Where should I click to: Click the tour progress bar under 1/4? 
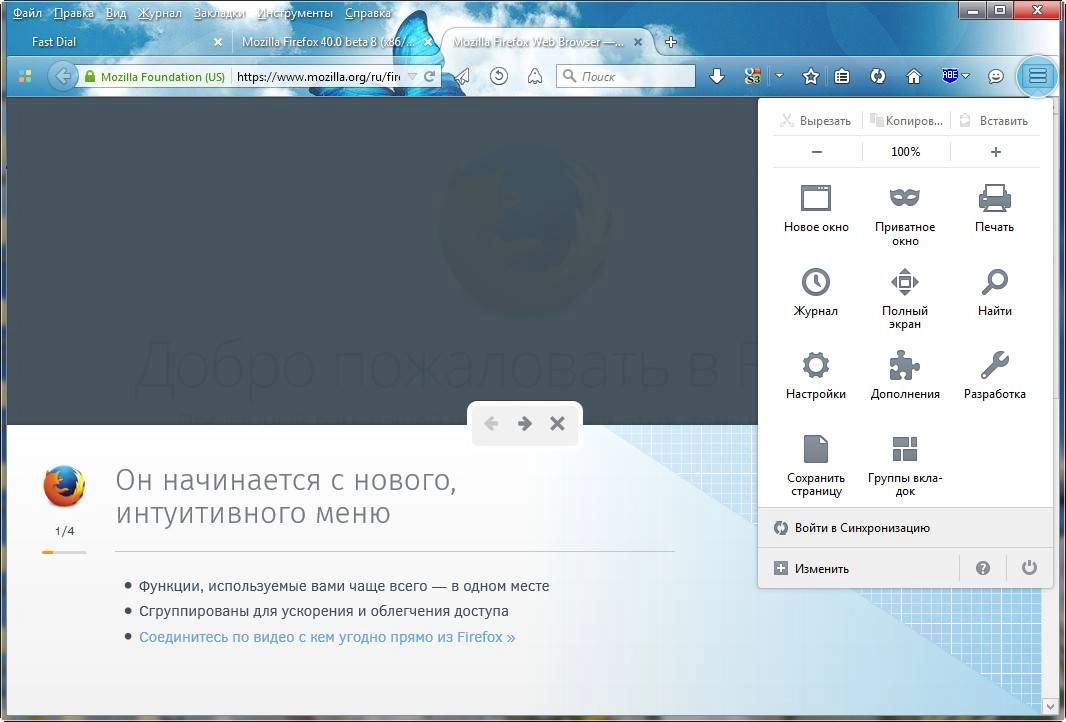click(x=64, y=552)
